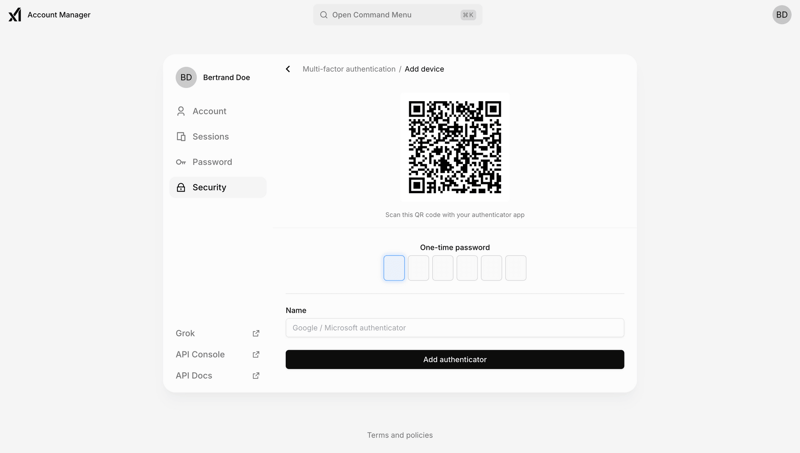Click the first one-time password digit box
The width and height of the screenshot is (800, 453).
click(394, 268)
